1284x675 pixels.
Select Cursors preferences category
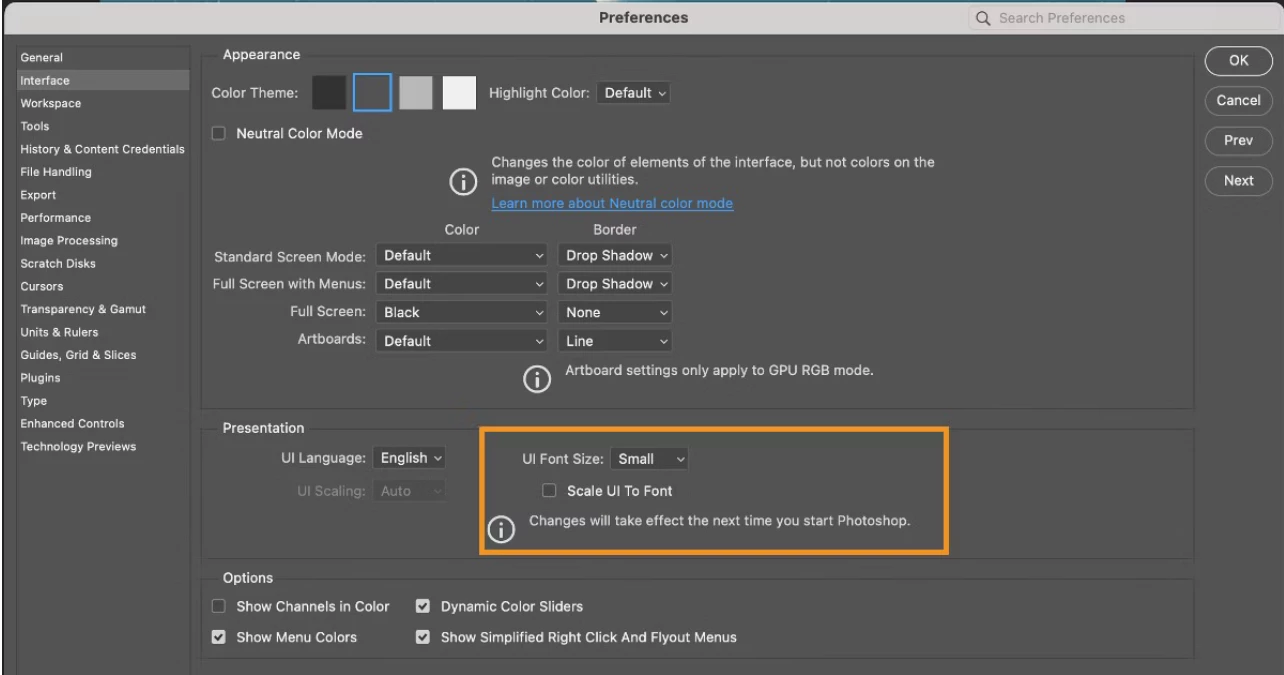coord(42,286)
